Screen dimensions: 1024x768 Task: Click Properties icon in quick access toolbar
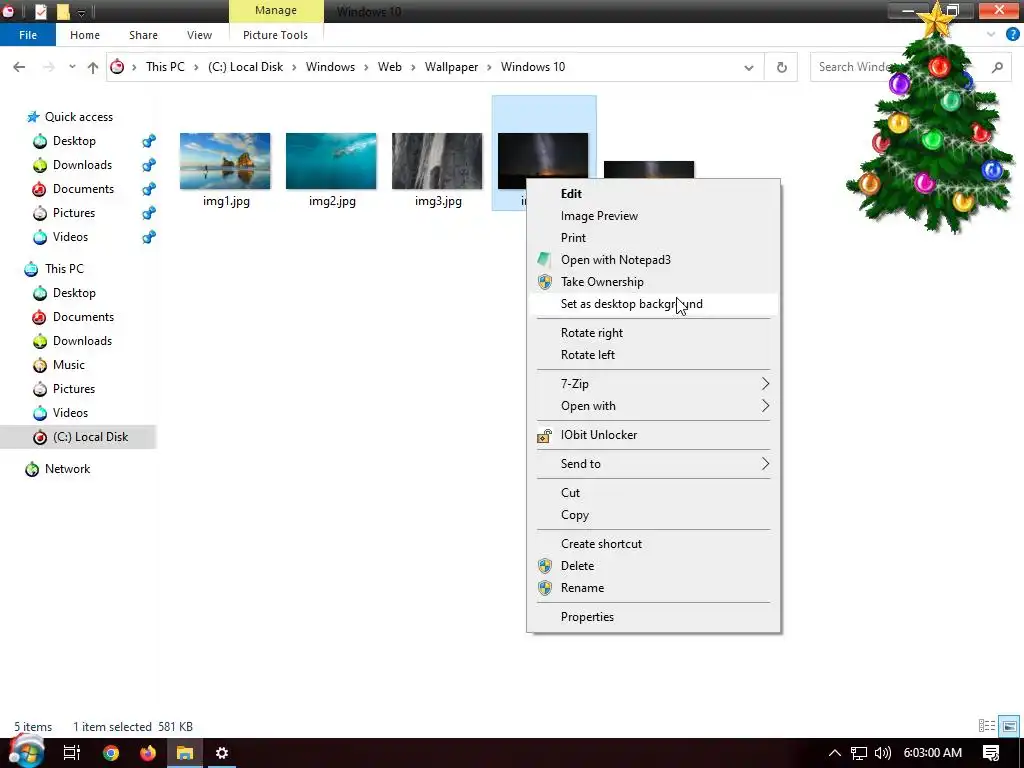[40, 11]
